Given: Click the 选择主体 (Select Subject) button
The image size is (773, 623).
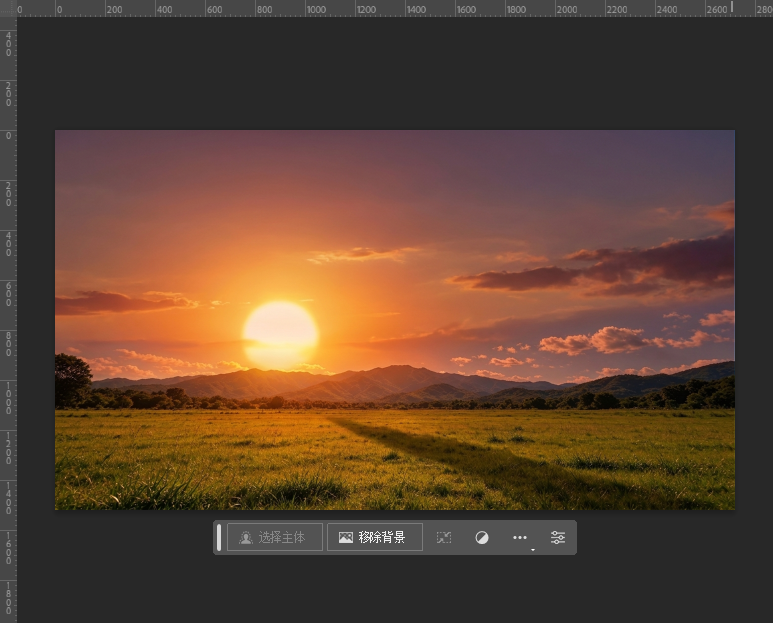Looking at the screenshot, I should pyautogui.click(x=275, y=537).
